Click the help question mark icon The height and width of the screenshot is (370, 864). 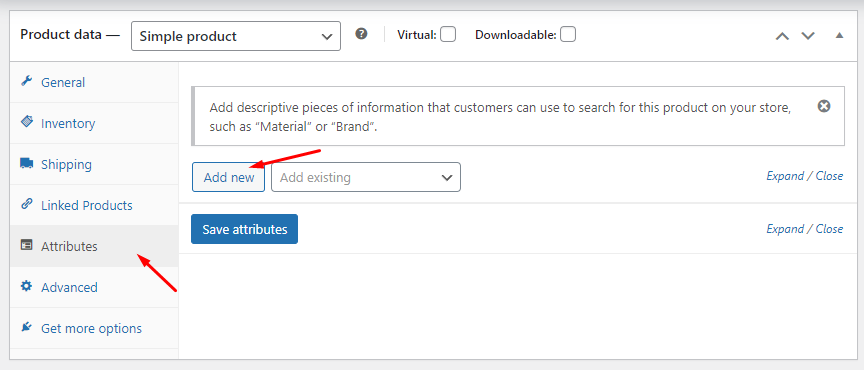pyautogui.click(x=361, y=34)
